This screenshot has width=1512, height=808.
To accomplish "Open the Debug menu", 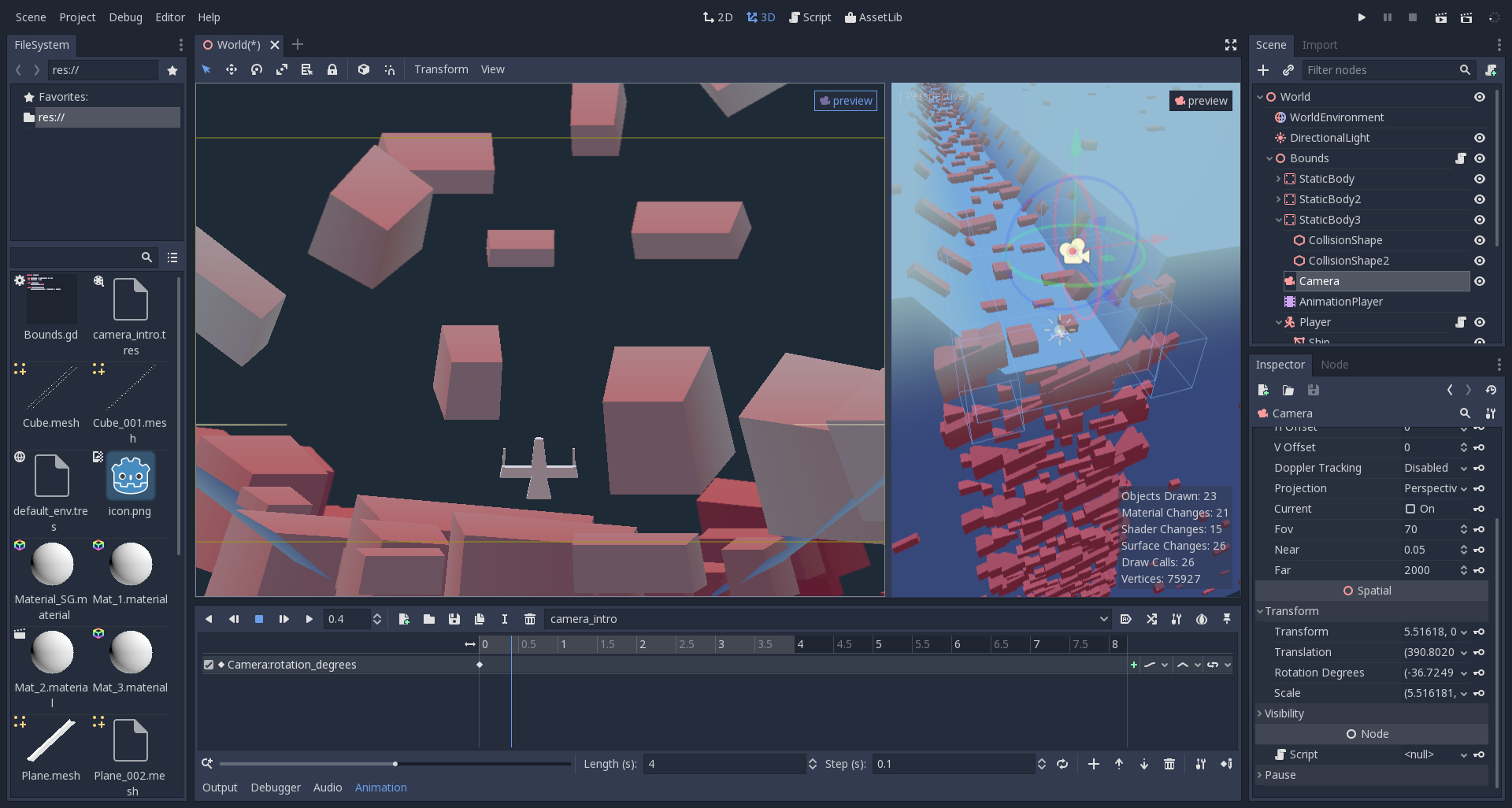I will coord(125,17).
